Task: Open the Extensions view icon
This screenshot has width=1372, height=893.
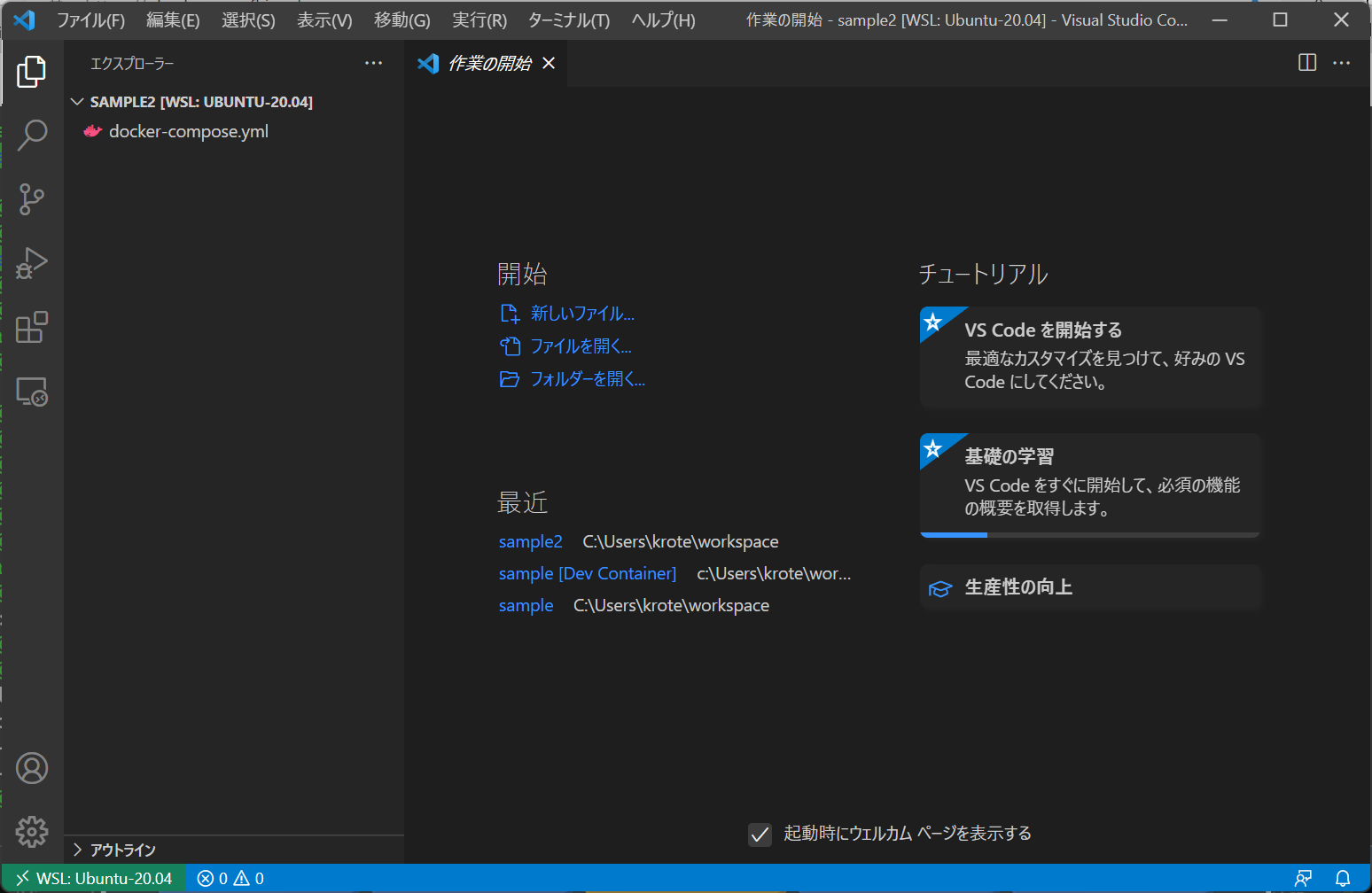Action: click(32, 327)
